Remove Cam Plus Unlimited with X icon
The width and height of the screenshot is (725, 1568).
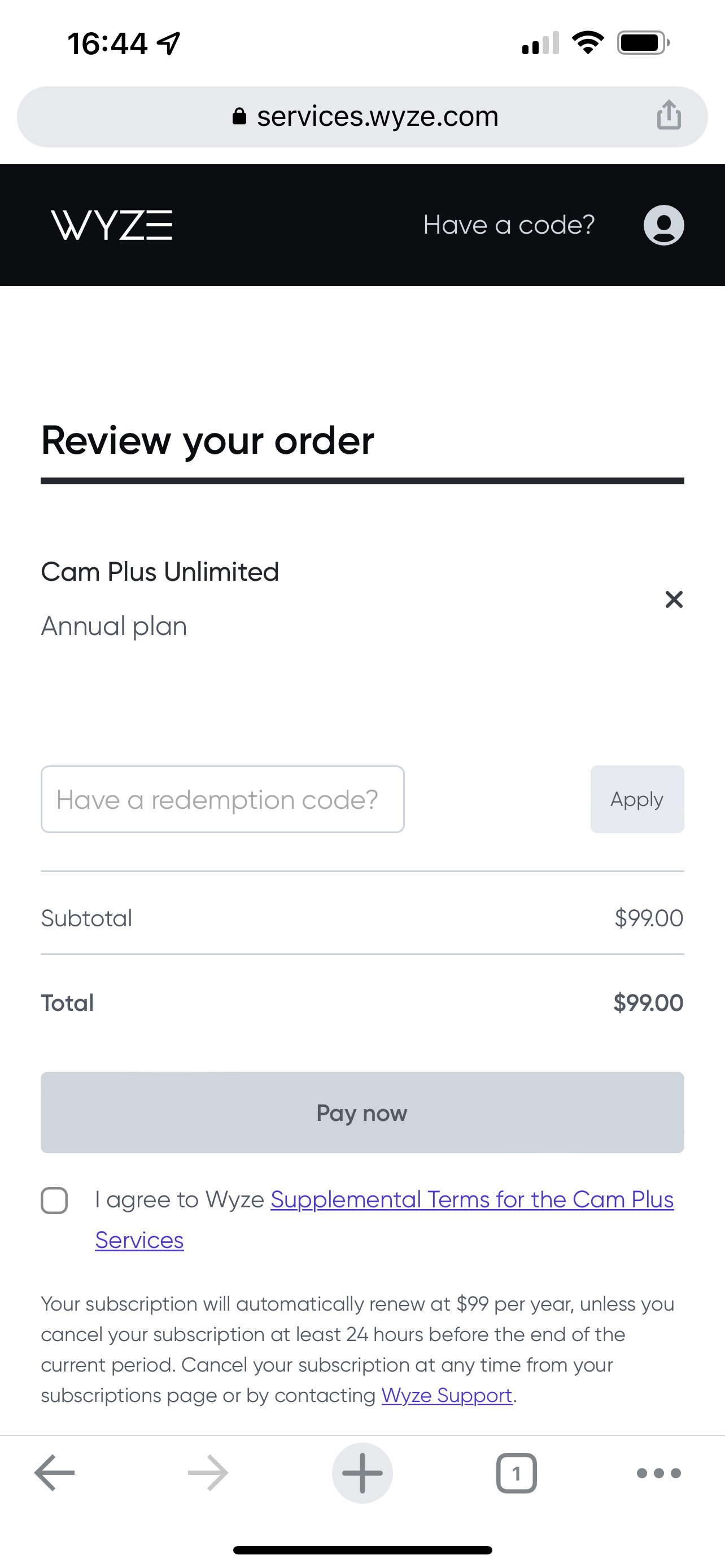point(674,599)
